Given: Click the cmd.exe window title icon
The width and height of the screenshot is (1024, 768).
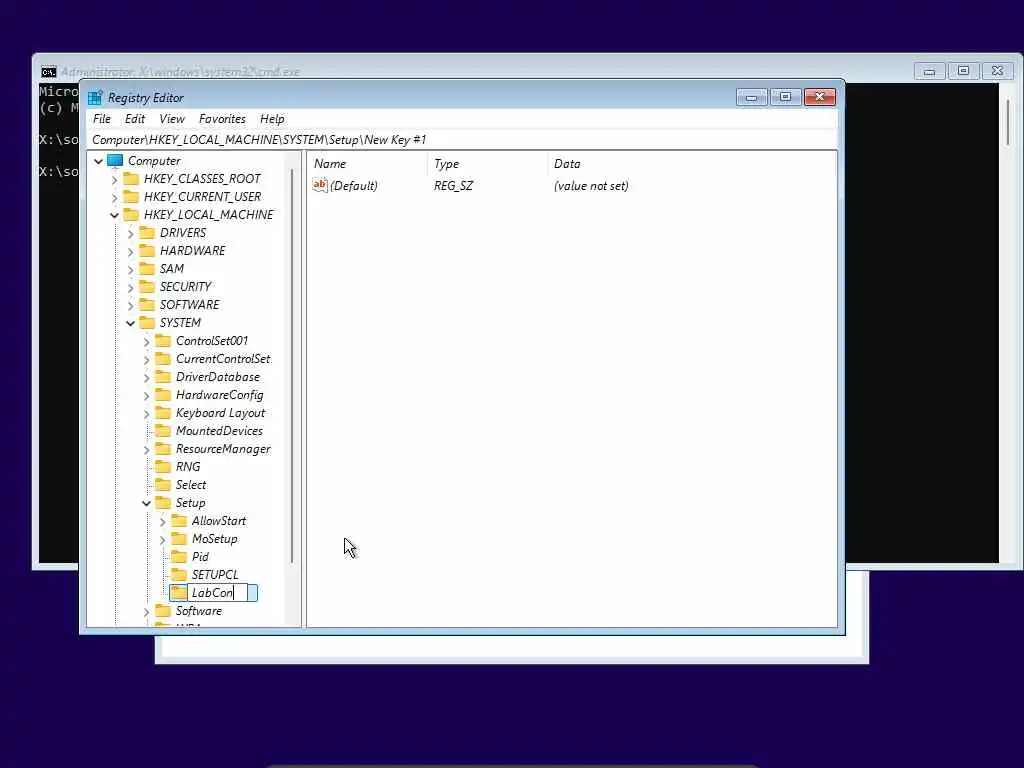Looking at the screenshot, I should click(x=49, y=71).
